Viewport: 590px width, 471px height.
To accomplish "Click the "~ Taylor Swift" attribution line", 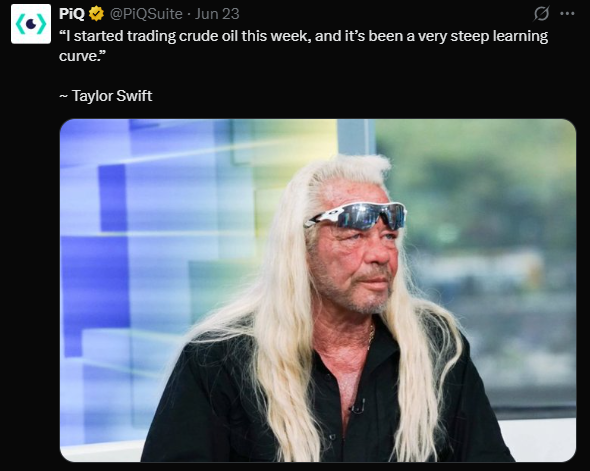I will coord(106,96).
